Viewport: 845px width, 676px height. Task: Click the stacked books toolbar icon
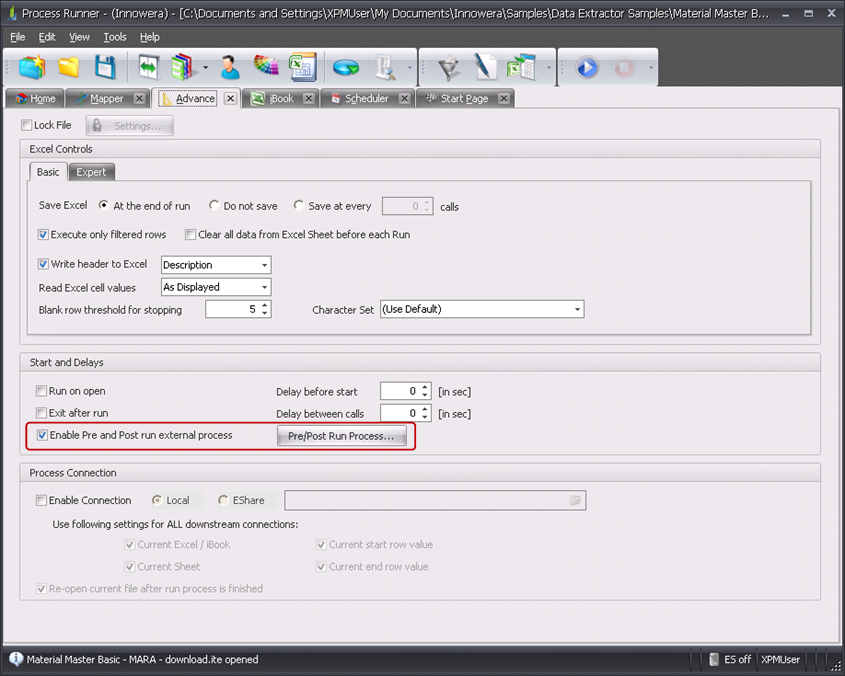click(x=180, y=68)
